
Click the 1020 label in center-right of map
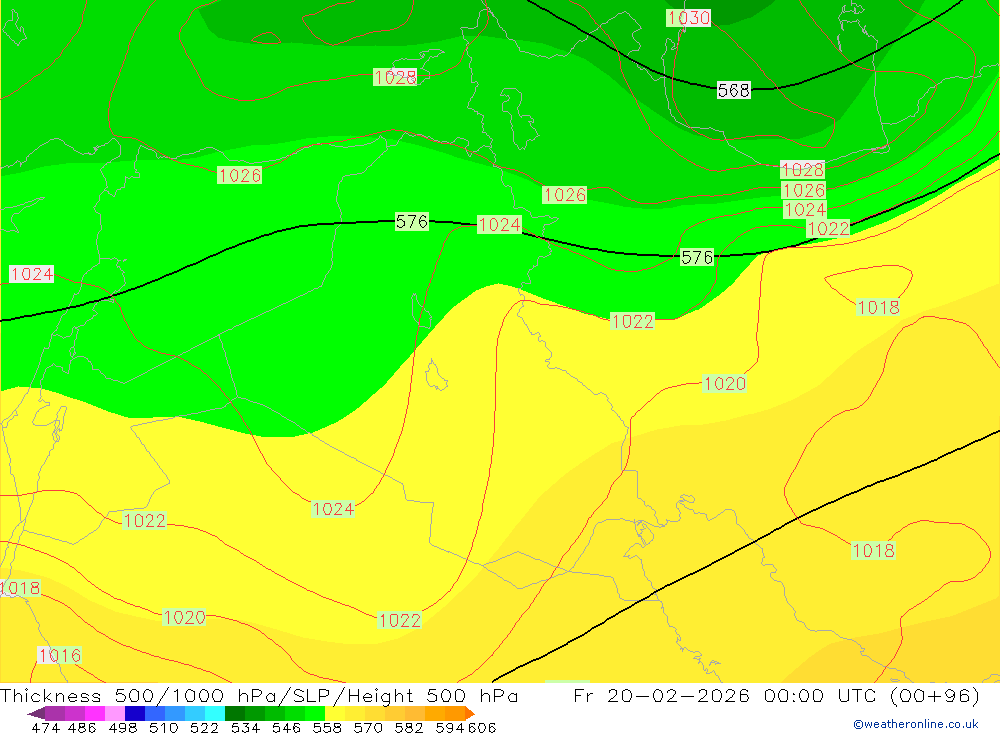[724, 383]
